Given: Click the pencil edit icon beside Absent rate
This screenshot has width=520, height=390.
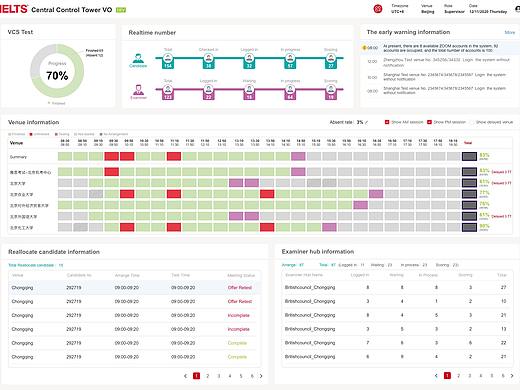Looking at the screenshot, I should pyautogui.click(x=367, y=122).
